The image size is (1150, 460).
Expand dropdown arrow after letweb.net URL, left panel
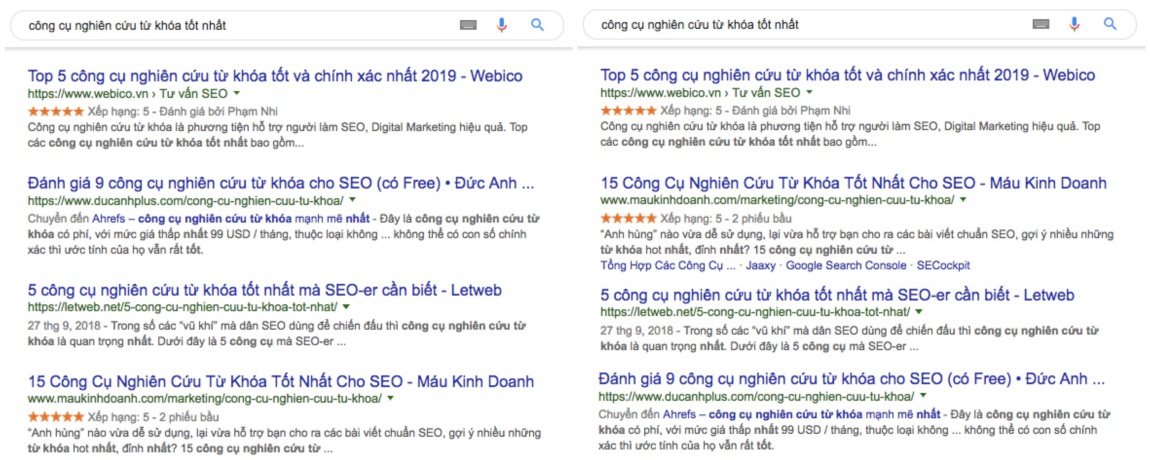pyautogui.click(x=346, y=307)
